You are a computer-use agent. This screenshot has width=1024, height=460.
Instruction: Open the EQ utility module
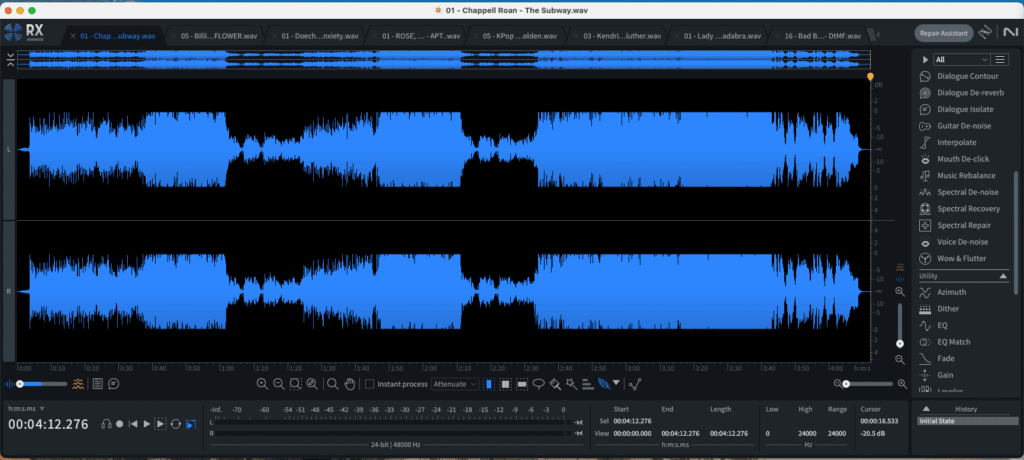[x=933, y=325]
